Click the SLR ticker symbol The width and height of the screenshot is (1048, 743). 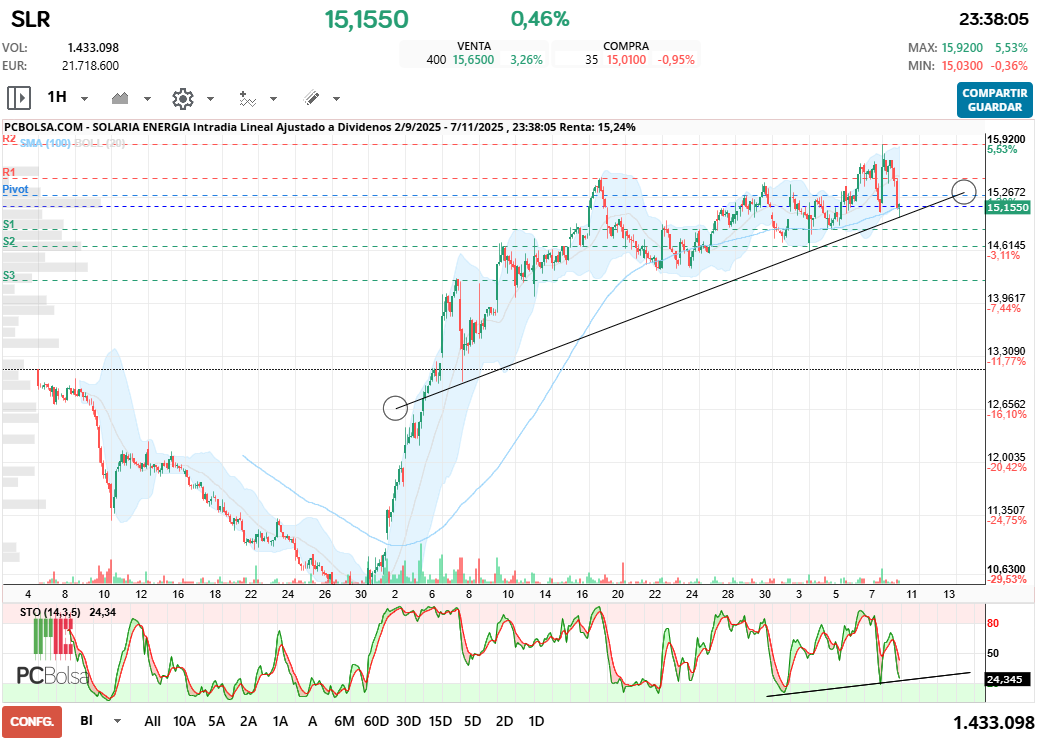click(x=30, y=19)
